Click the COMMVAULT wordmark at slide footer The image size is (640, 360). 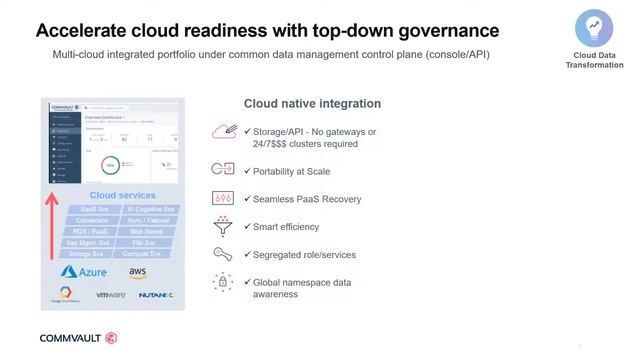tap(70, 338)
